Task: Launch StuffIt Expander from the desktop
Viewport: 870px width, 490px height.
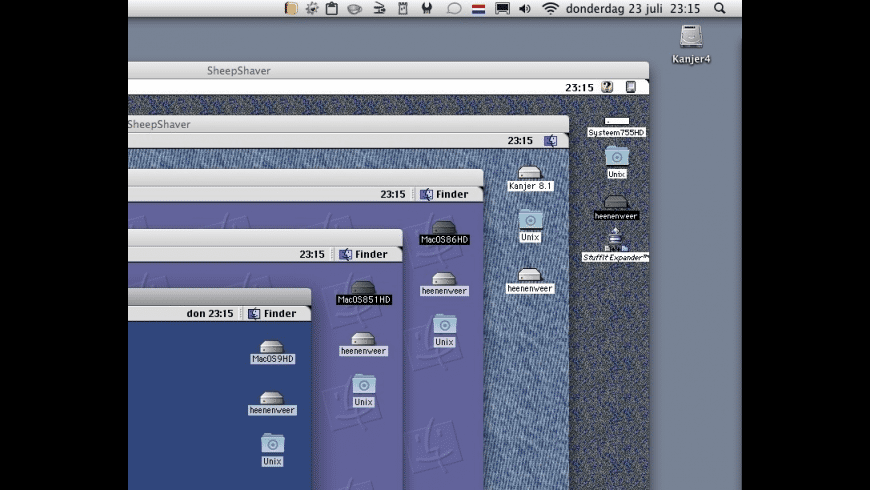Action: pyautogui.click(x=616, y=238)
